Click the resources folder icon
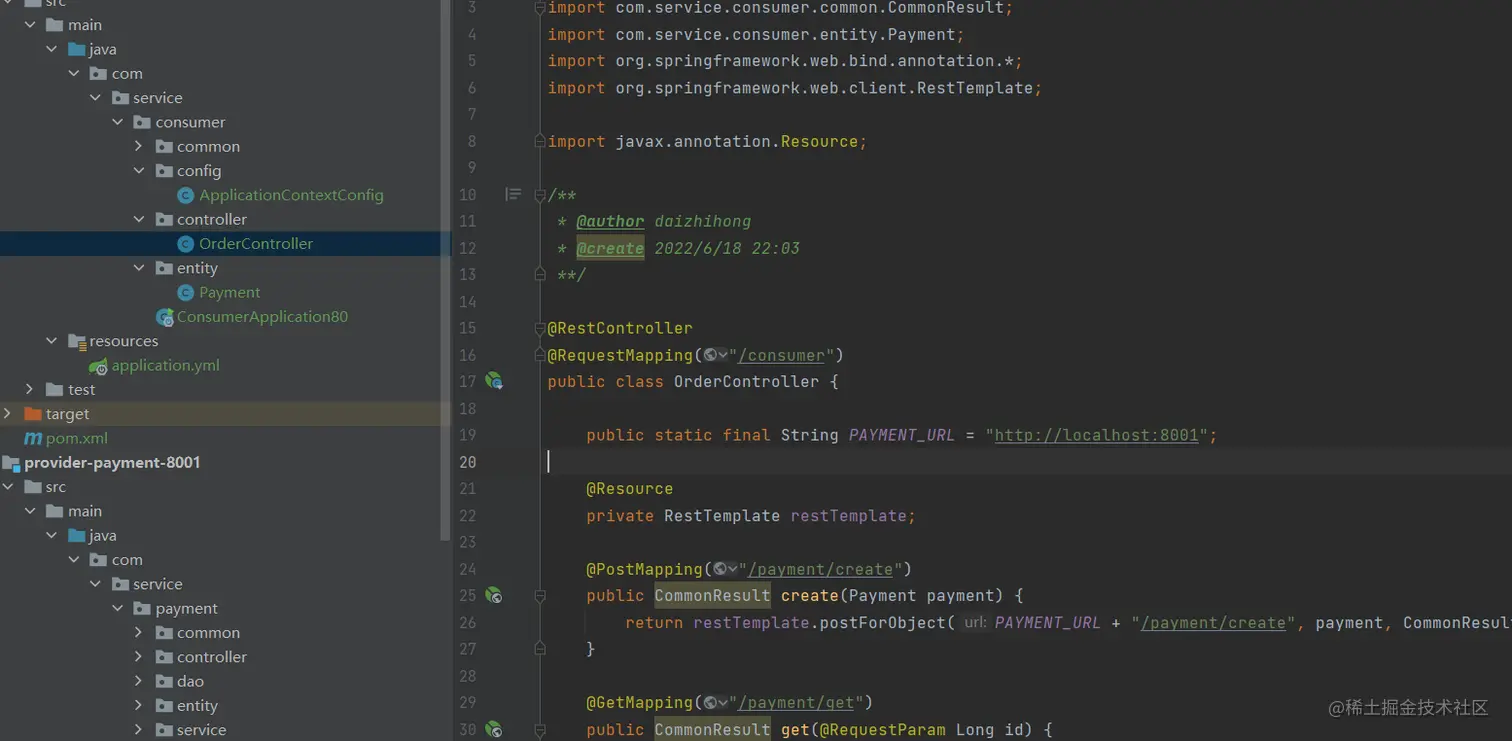 tap(77, 341)
